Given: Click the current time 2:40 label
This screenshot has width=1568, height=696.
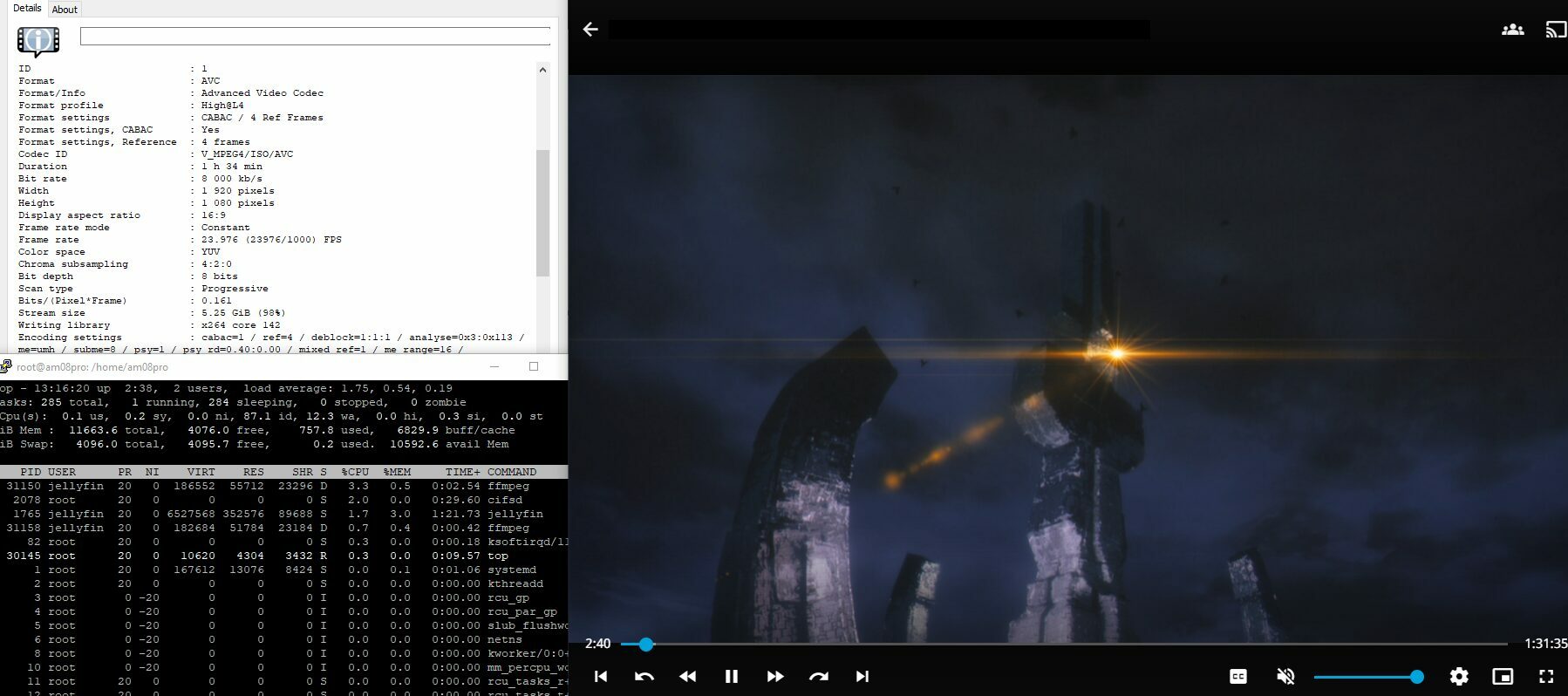Looking at the screenshot, I should [597, 644].
